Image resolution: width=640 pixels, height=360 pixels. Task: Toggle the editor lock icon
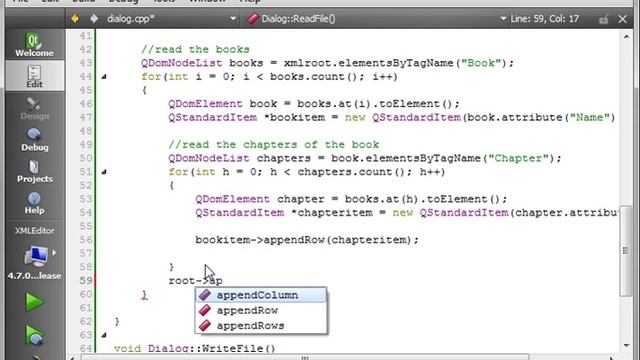(x=604, y=19)
